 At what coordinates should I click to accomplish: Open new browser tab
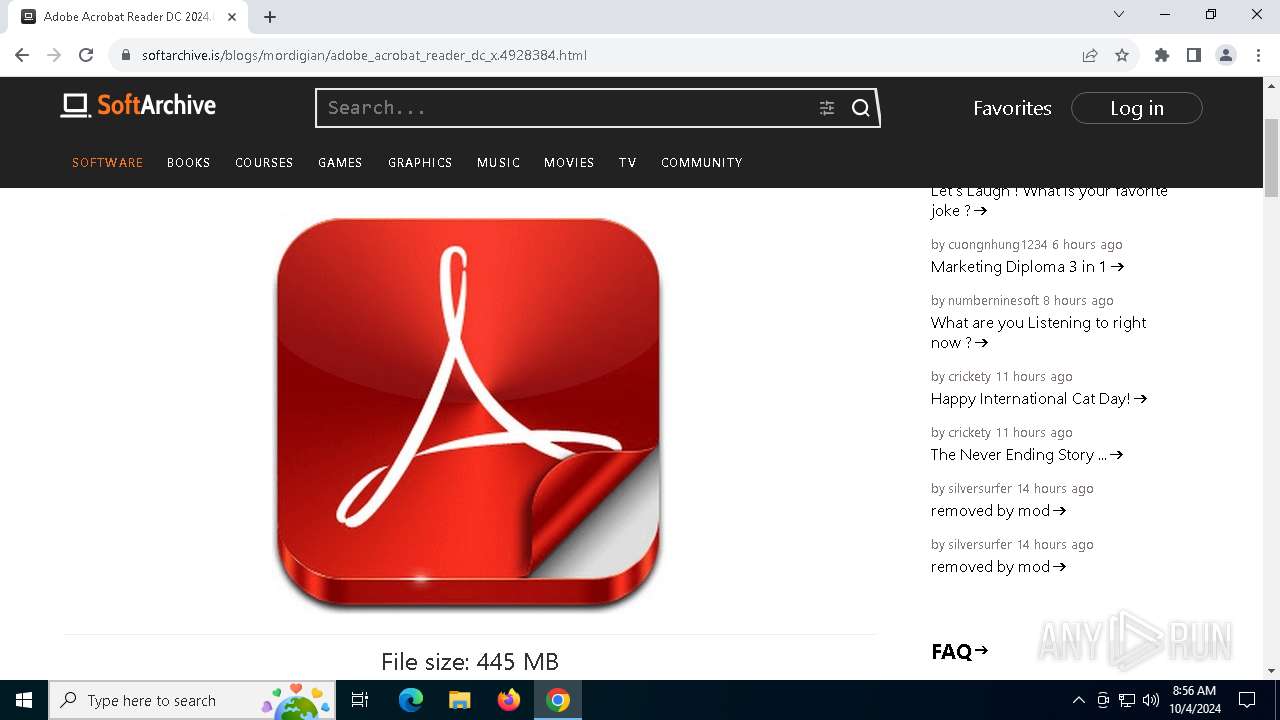pos(270,17)
